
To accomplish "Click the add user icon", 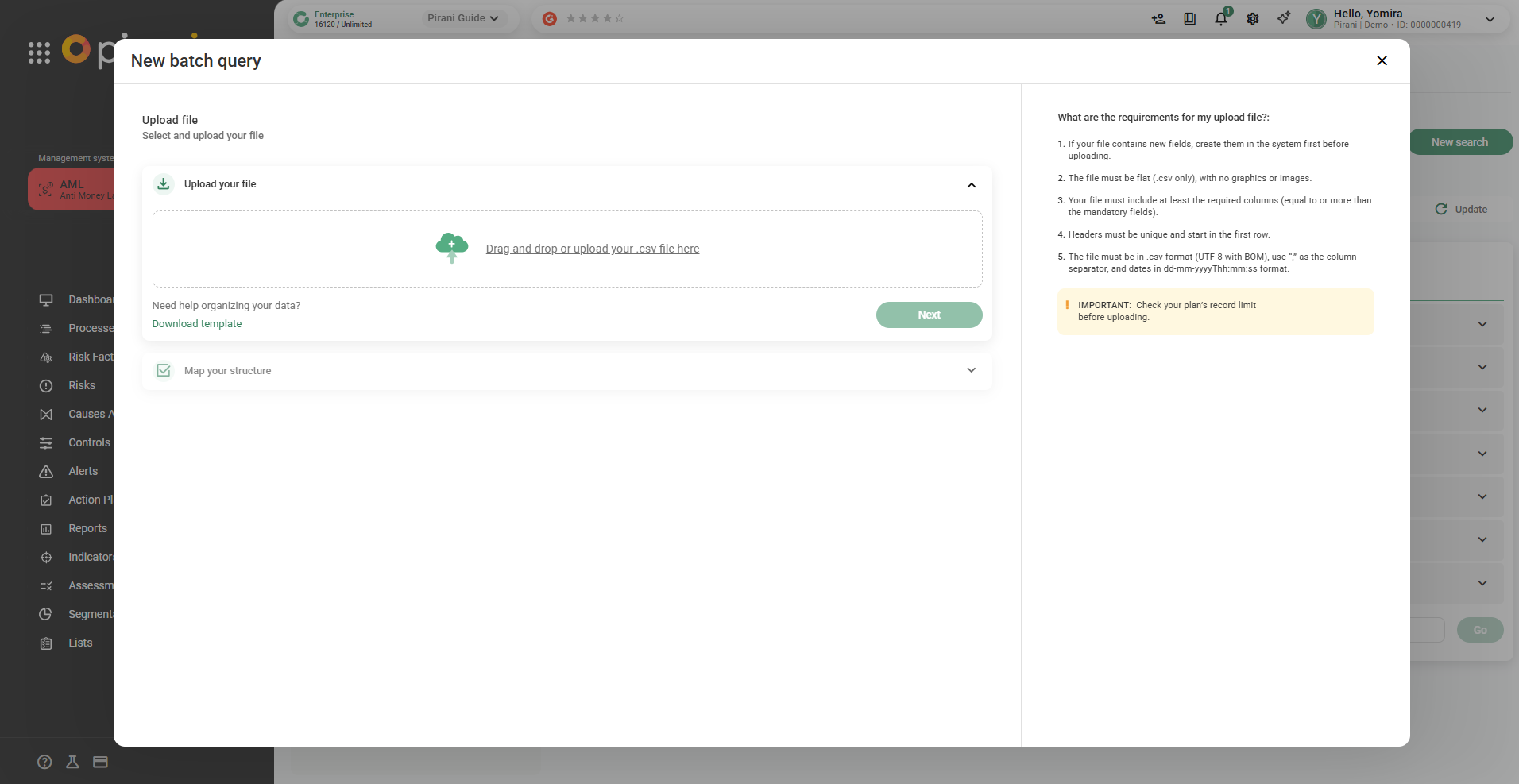I will [1158, 19].
